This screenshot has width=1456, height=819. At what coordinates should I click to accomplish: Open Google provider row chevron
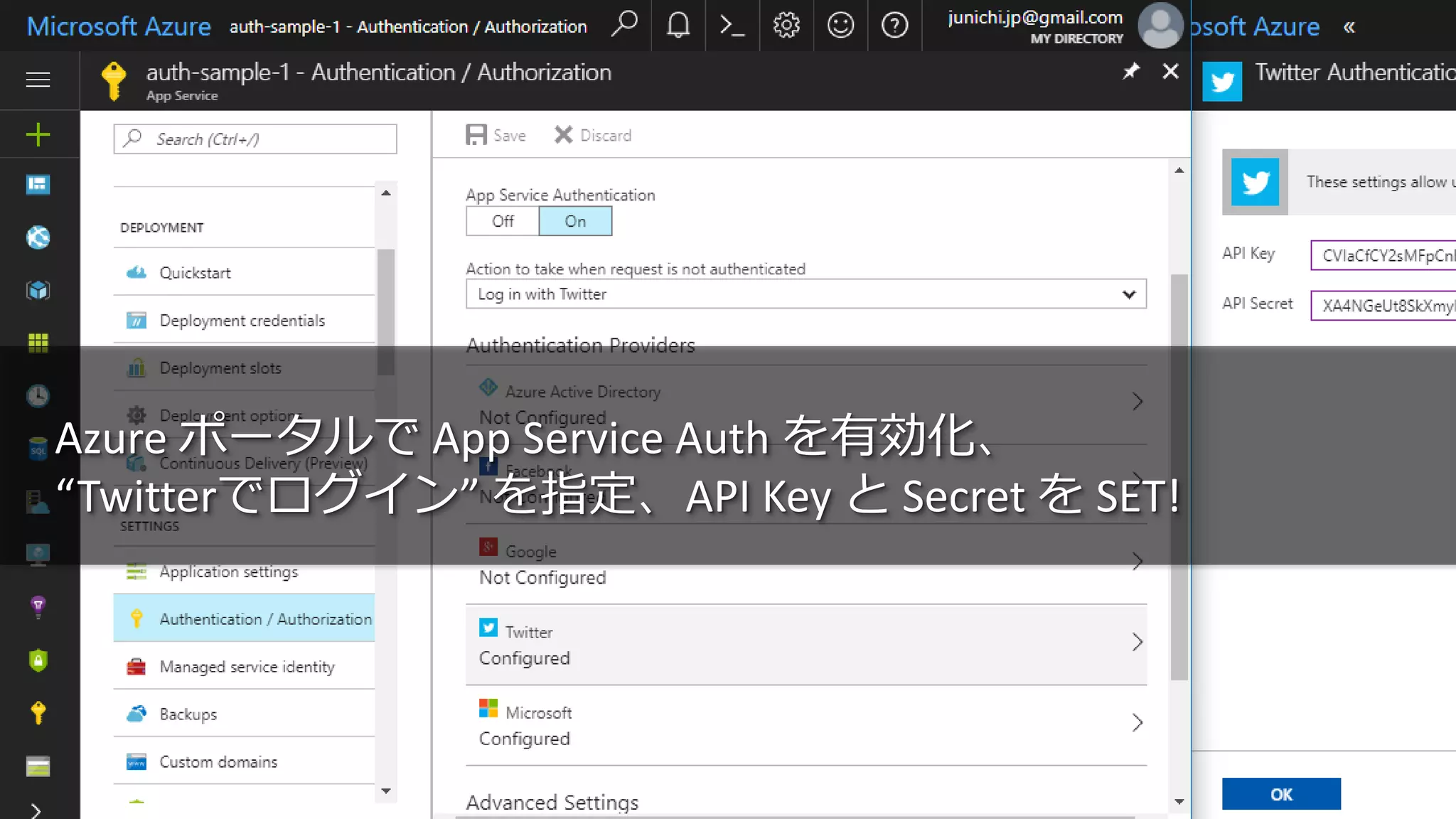tap(1137, 562)
